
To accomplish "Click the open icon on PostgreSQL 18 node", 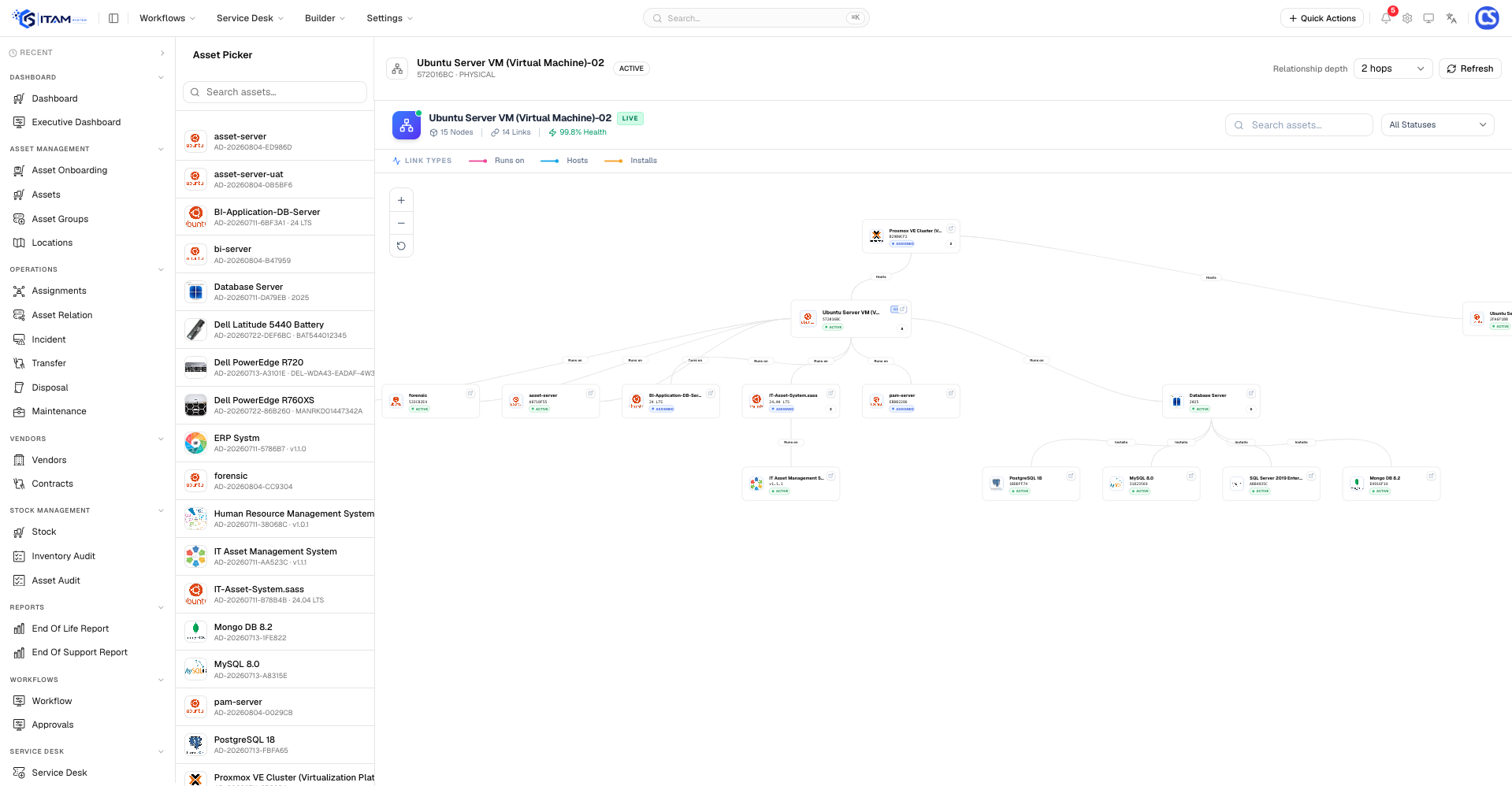I will 1071,476.
